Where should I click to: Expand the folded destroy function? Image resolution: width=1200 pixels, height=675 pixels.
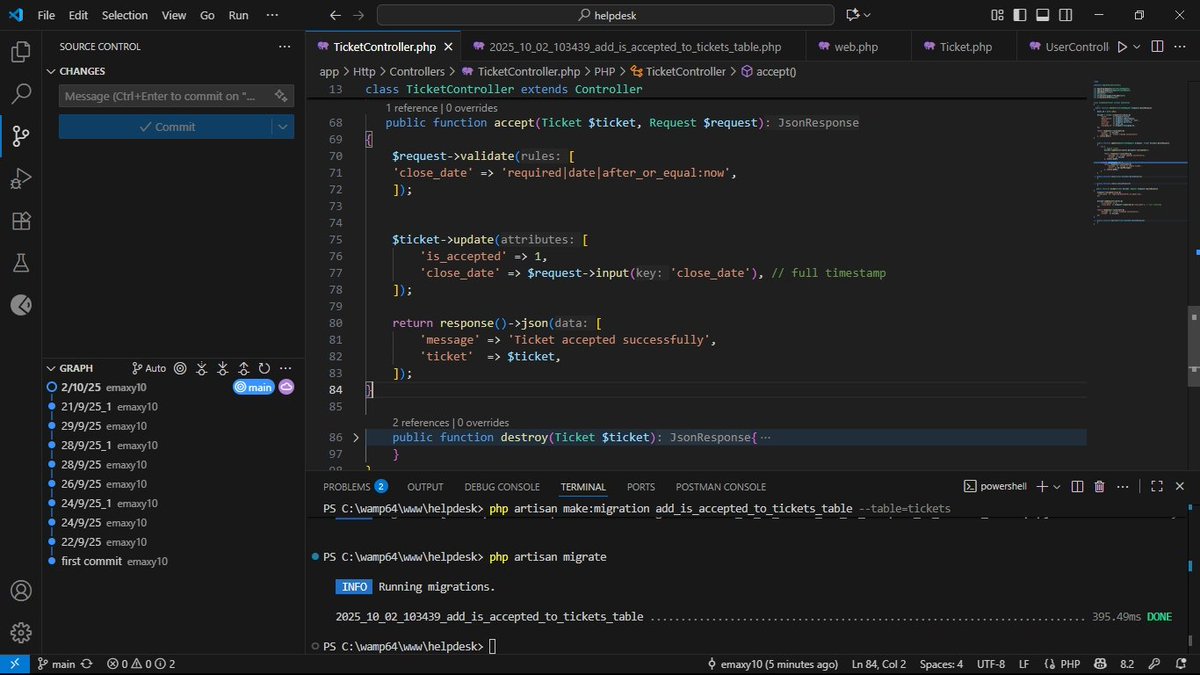(x=356, y=437)
